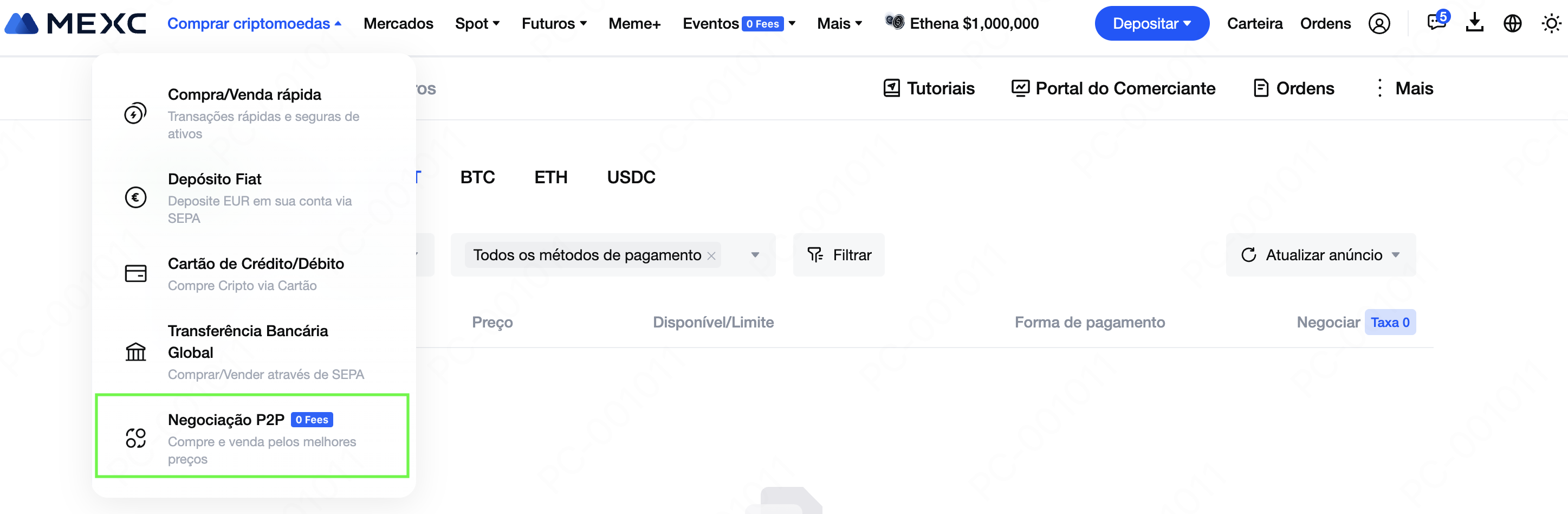Screen dimensions: 1568x514
Task: Open the Tutoriais link
Action: [929, 88]
